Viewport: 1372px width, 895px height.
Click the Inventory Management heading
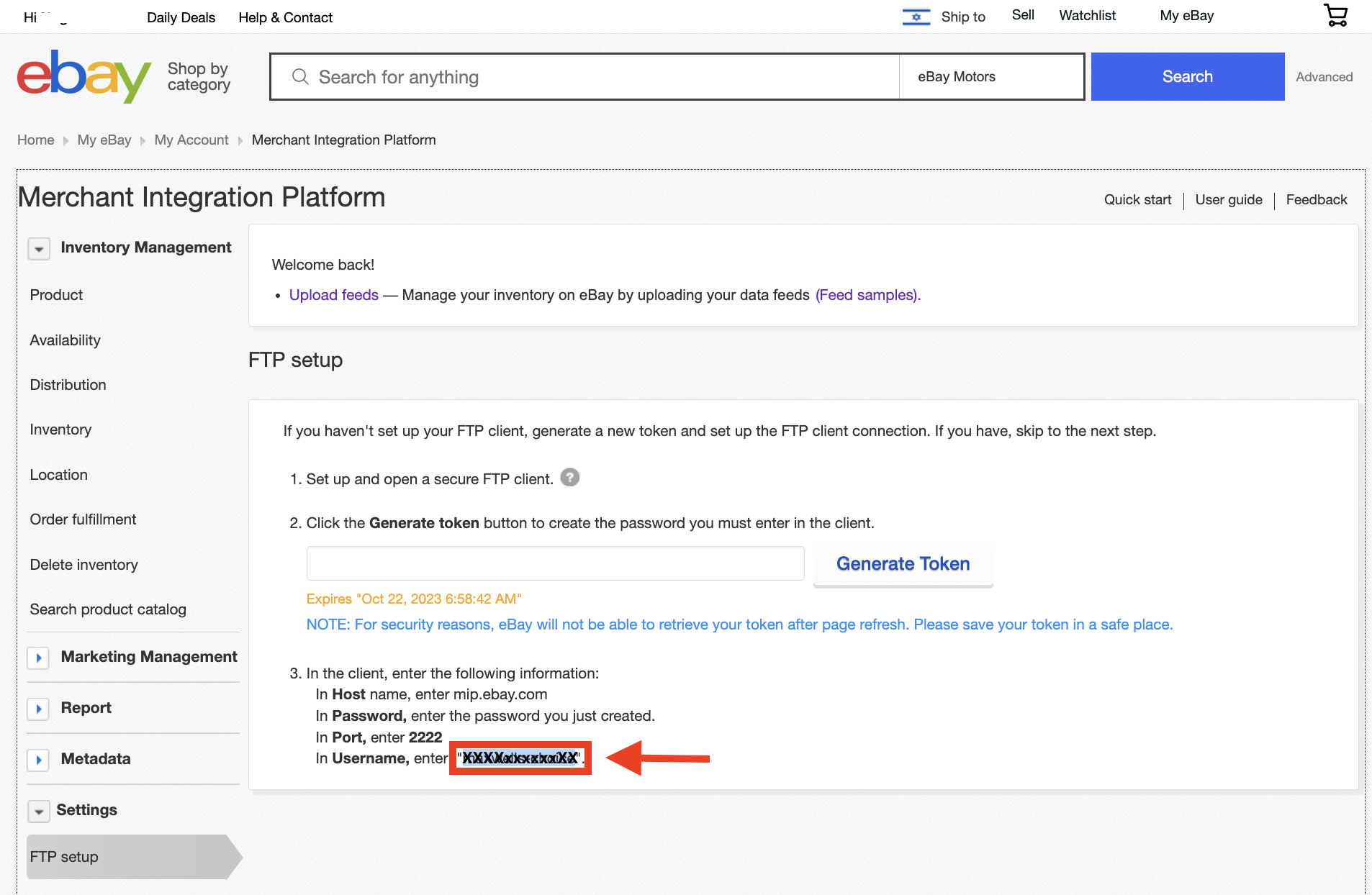[x=145, y=247]
